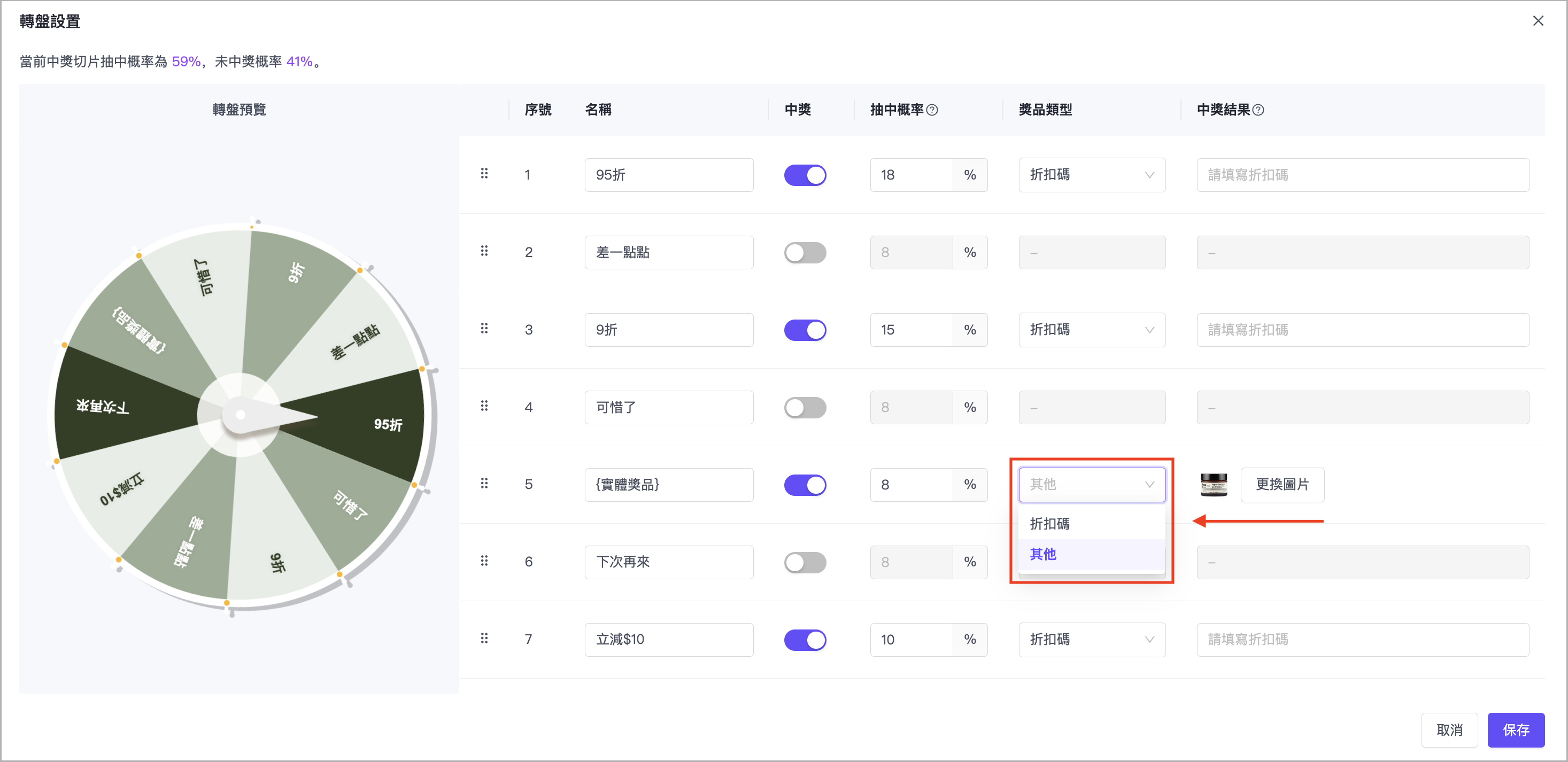
Task: Click drag handle for row 5 (實體獎品)
Action: pos(484,483)
